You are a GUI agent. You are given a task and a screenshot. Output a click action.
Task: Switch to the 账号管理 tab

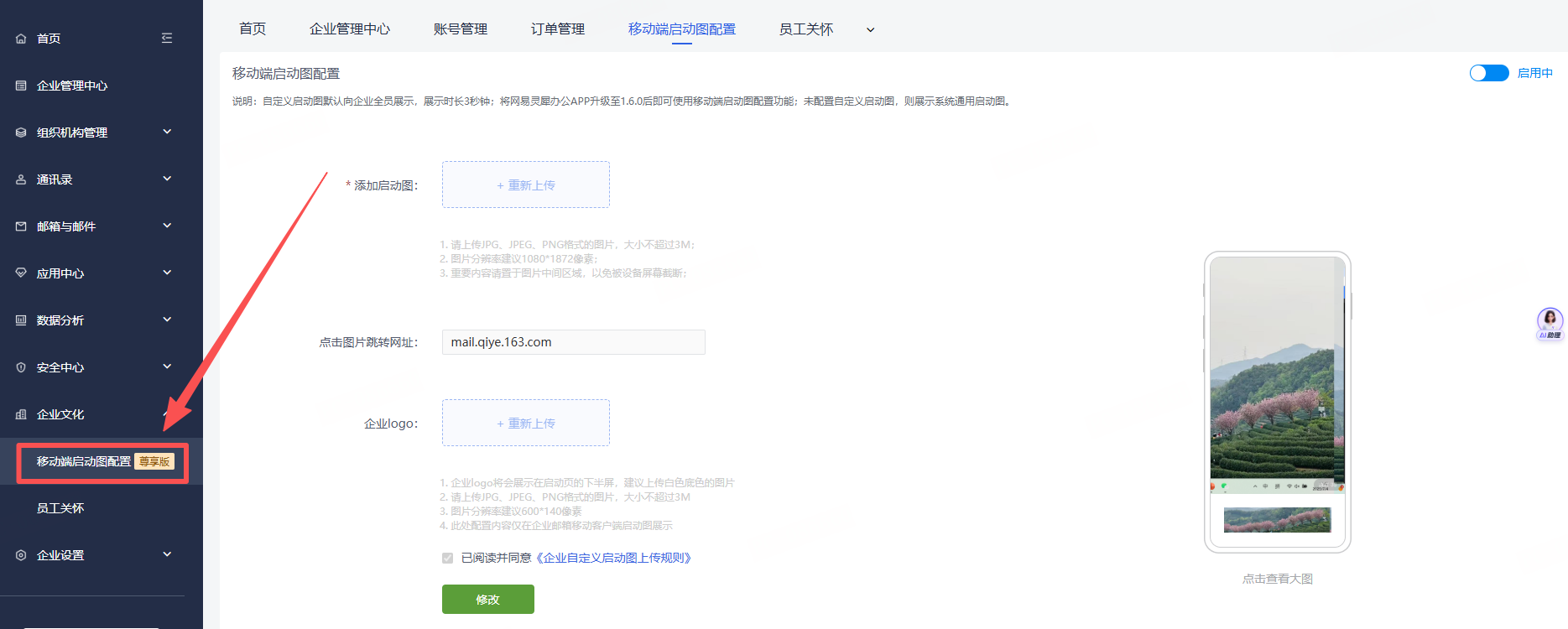tap(461, 29)
